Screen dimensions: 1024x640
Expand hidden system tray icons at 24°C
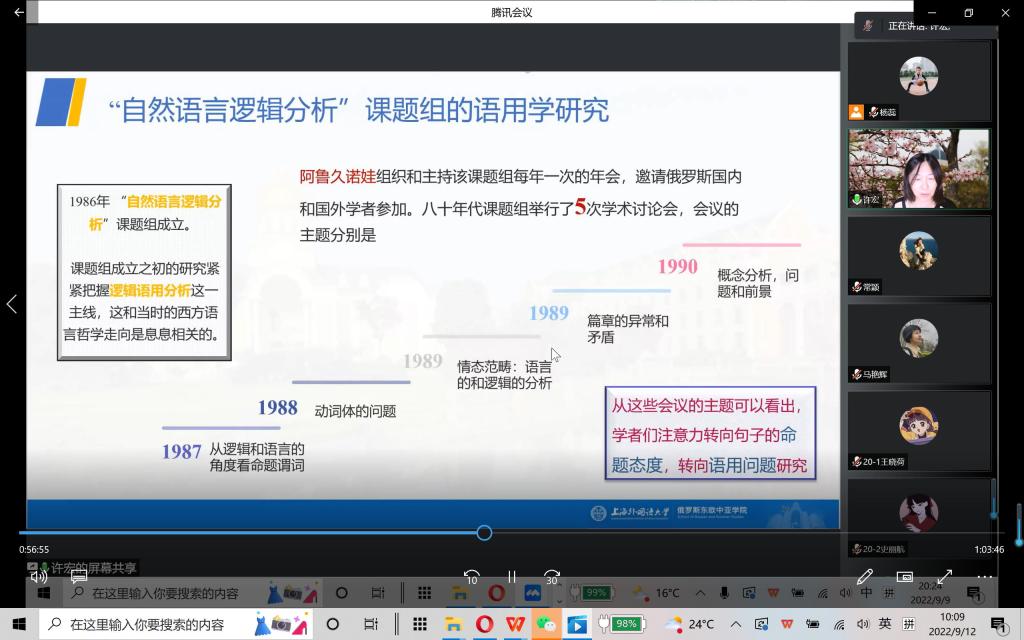tap(736, 624)
